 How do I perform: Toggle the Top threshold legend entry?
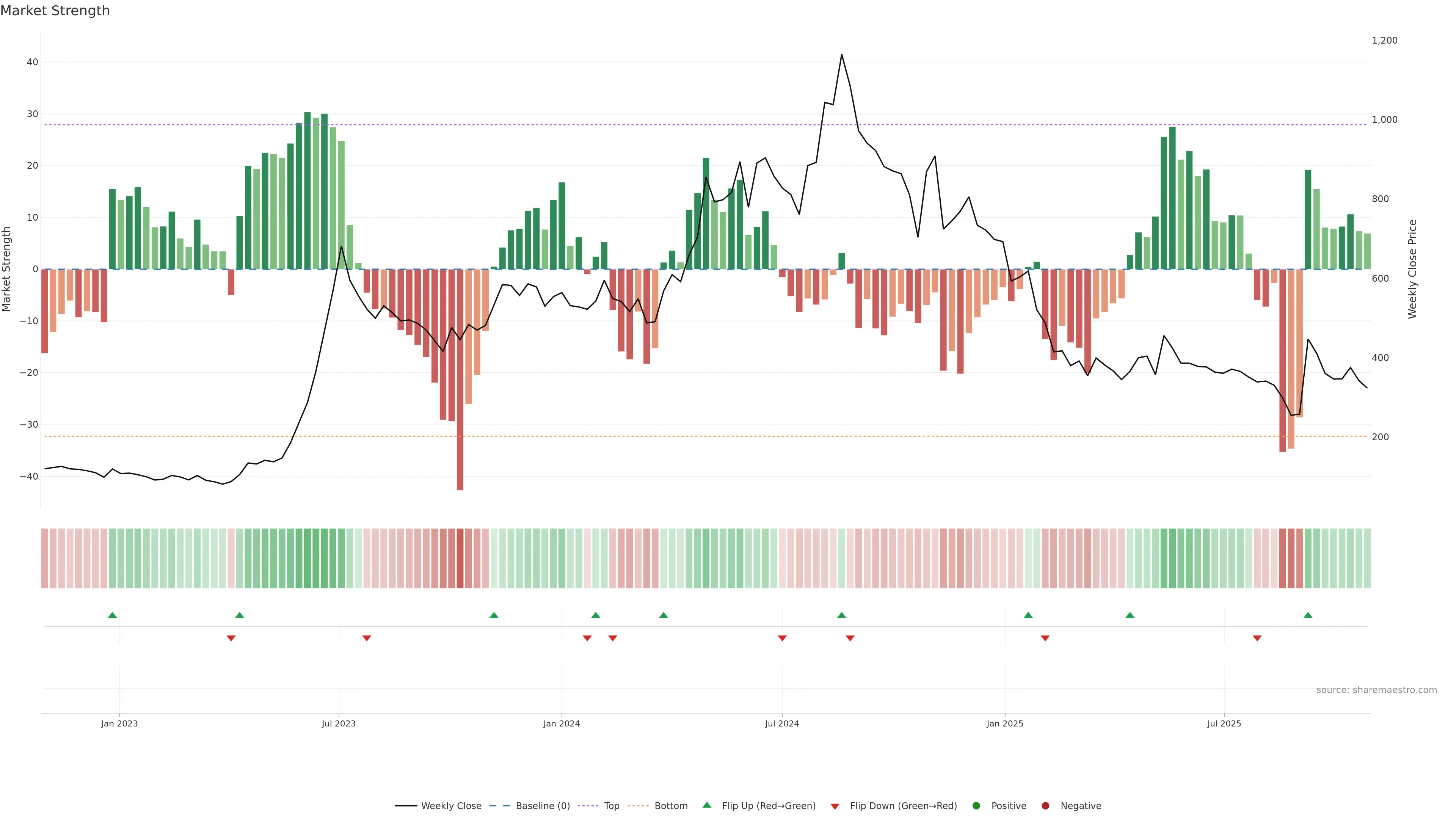pyautogui.click(x=611, y=805)
